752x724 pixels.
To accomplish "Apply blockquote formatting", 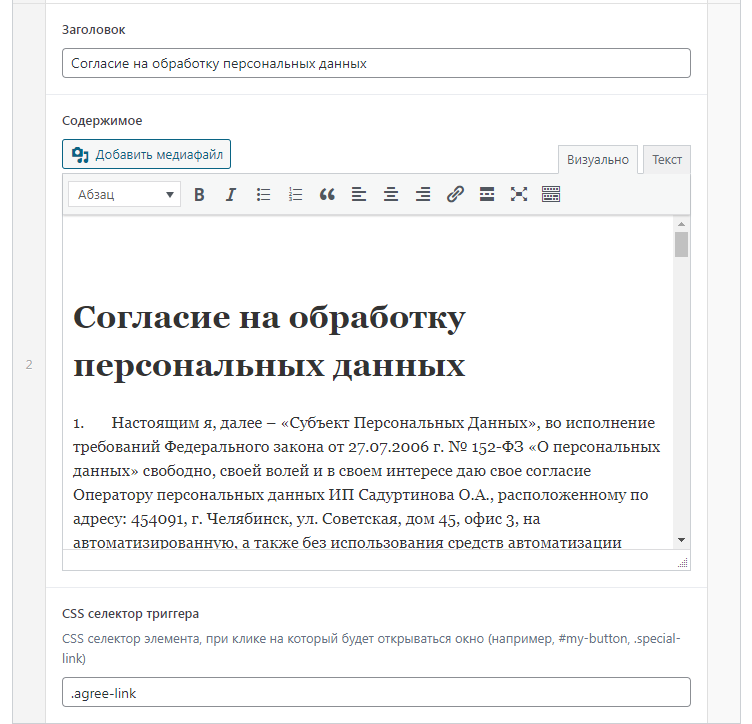I will coord(327,195).
